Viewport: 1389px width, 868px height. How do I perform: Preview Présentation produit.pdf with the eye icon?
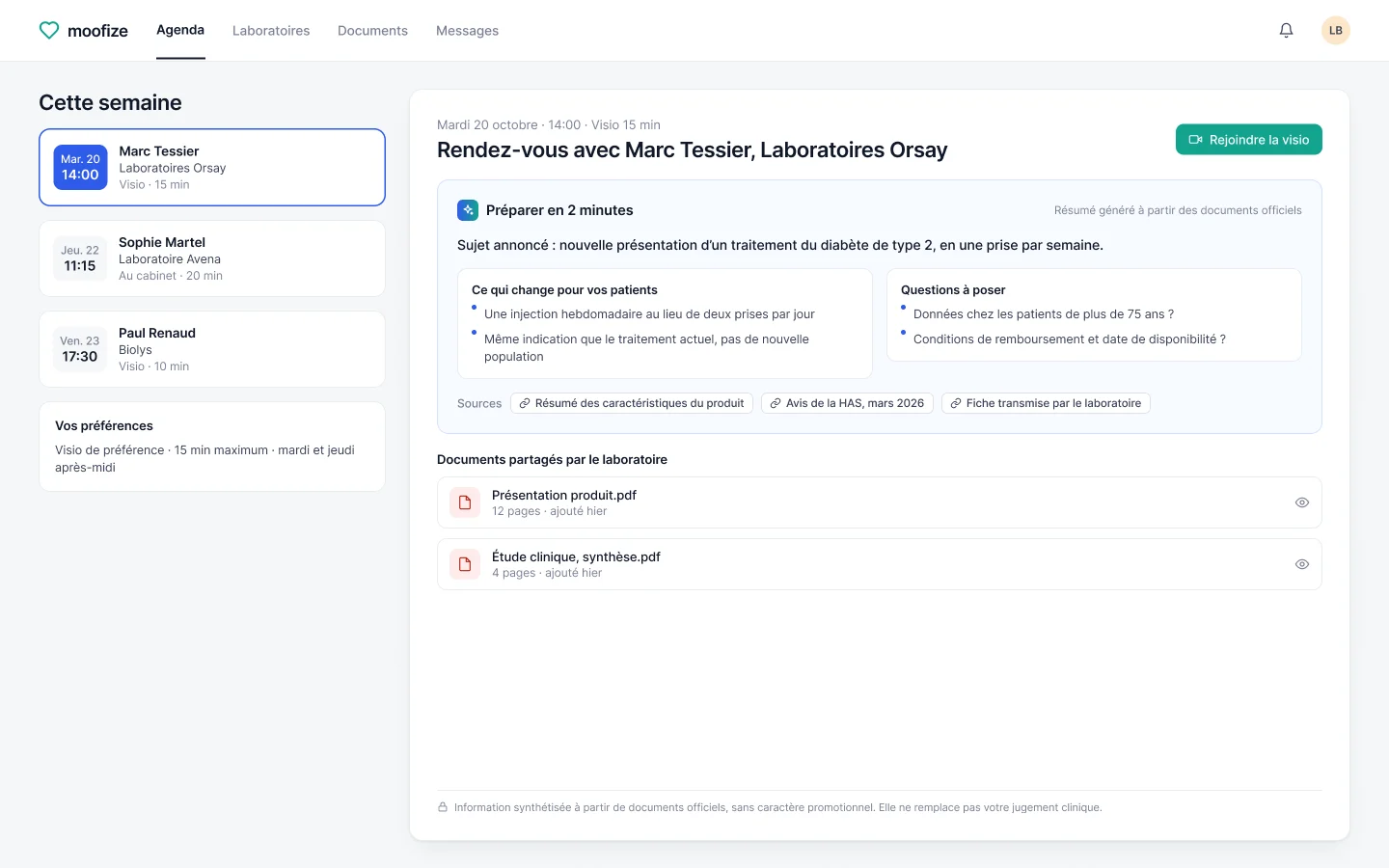click(1302, 502)
